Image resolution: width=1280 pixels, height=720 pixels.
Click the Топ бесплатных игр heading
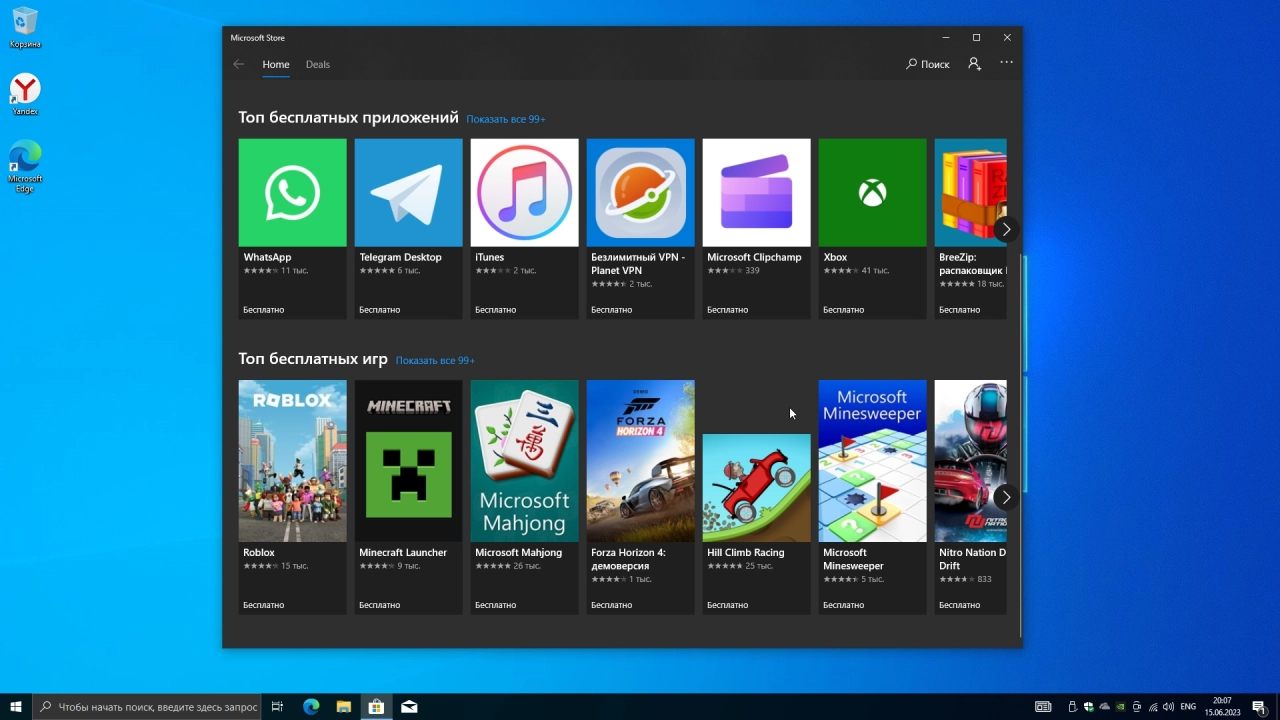click(x=313, y=358)
